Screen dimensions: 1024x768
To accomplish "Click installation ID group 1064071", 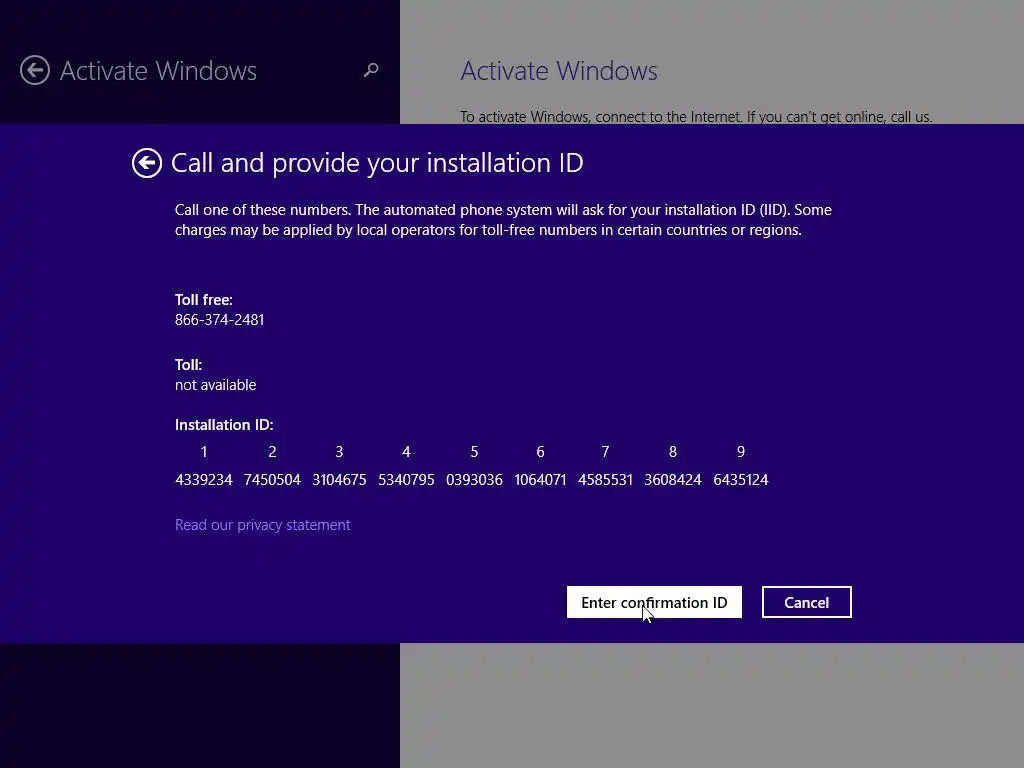I will 540,480.
